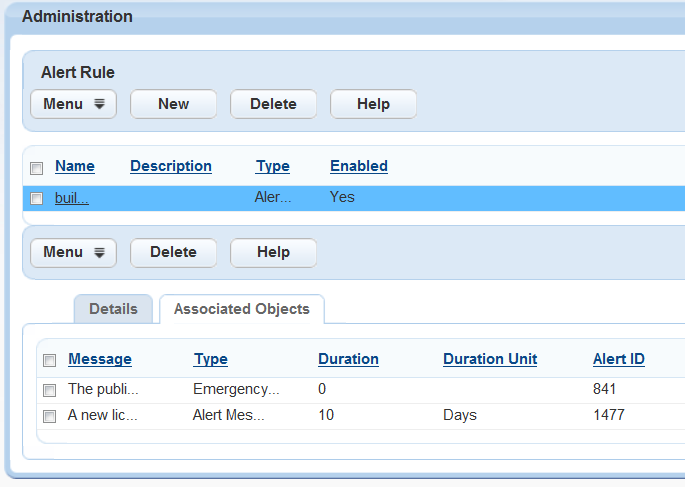Viewport: 685px width, 487px height.
Task: Check the buil... alert rule row checkbox
Action: tap(37, 198)
